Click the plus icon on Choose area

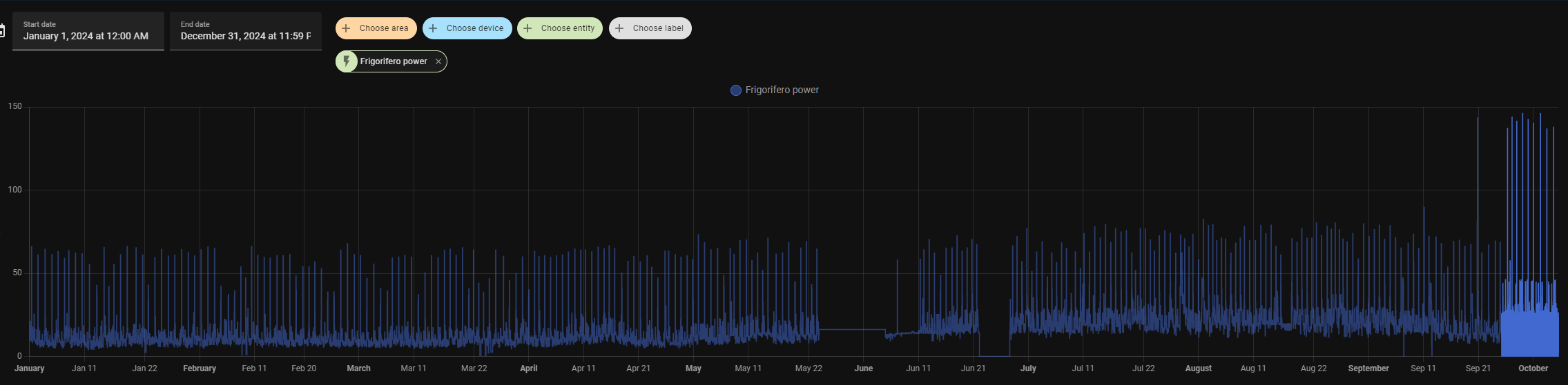[347, 28]
